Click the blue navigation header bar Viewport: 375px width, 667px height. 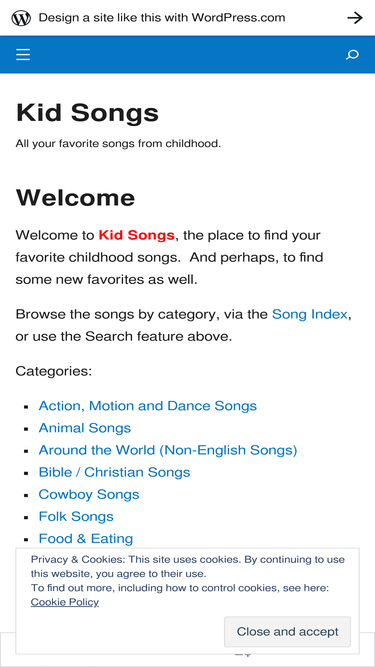pos(188,55)
